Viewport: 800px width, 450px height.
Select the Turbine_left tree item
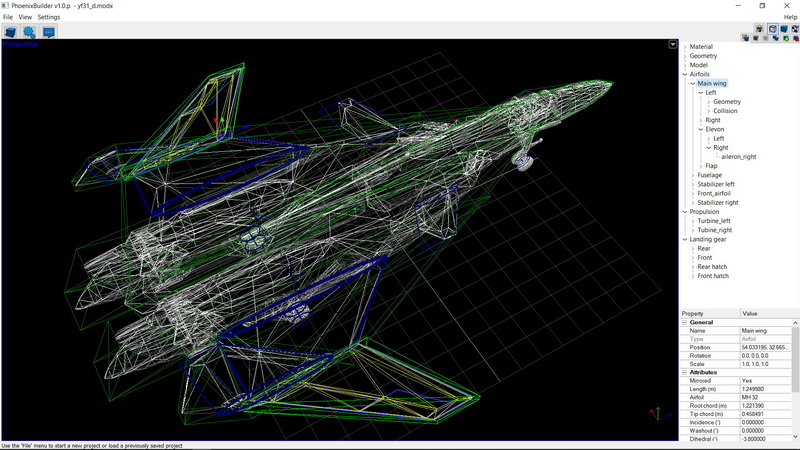(714, 221)
